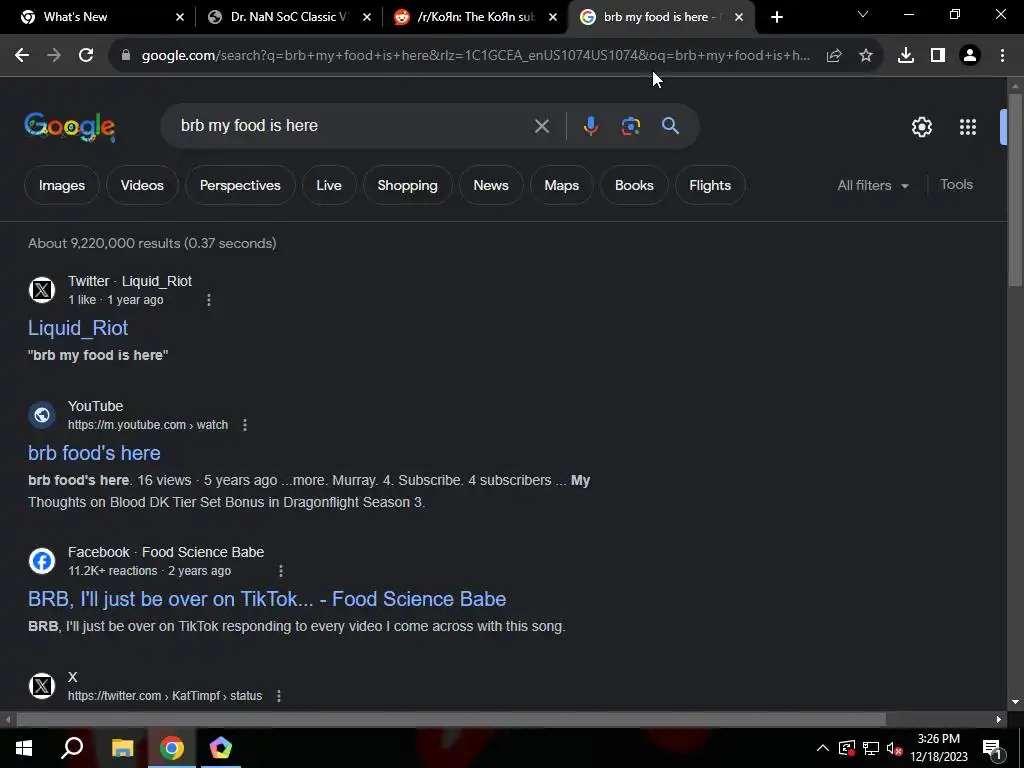Click the vertical page scrollbar
Image resolution: width=1024 pixels, height=768 pixels.
tap(1015, 189)
